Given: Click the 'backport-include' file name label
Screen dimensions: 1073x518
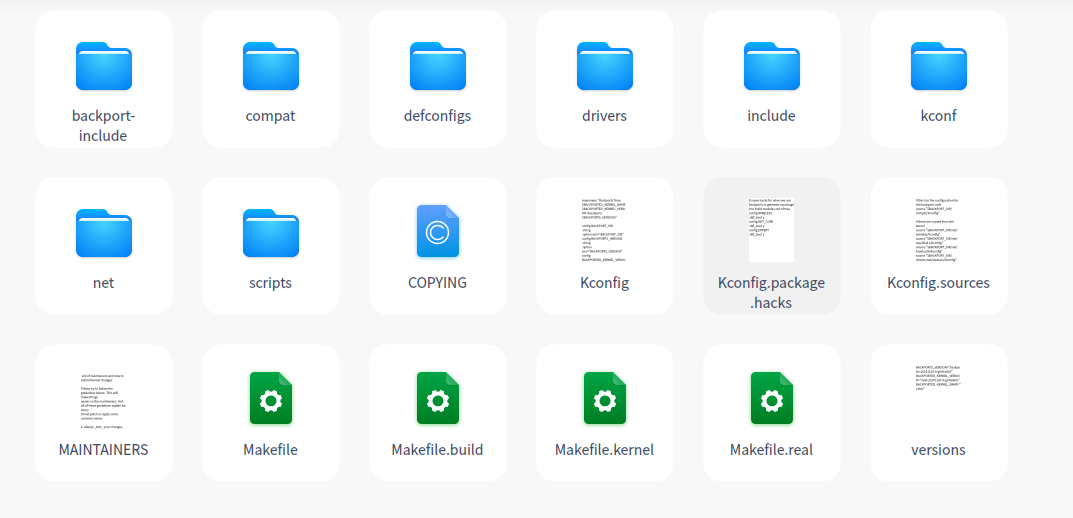Looking at the screenshot, I should [103, 126].
